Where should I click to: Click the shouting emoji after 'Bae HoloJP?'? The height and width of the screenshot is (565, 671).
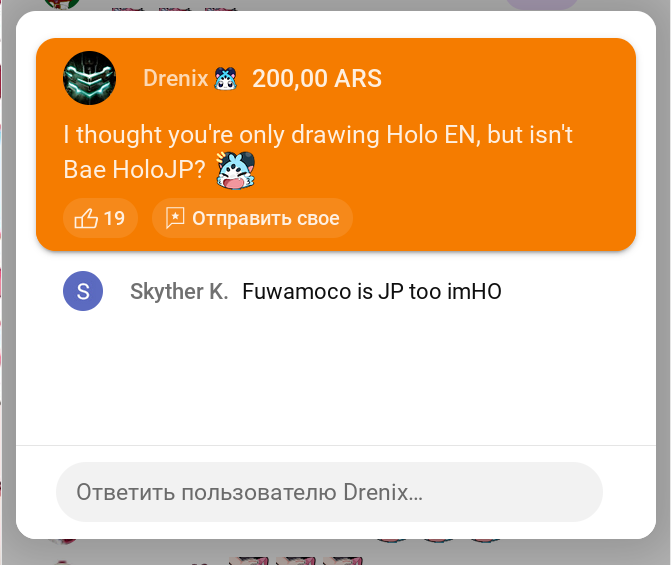(235, 170)
